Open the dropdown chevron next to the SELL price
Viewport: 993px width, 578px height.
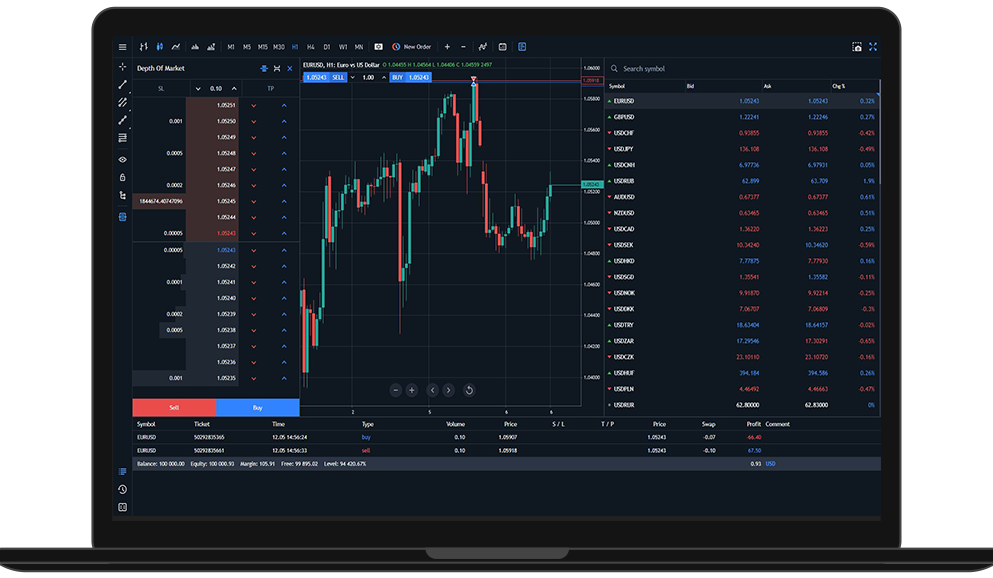coord(352,78)
